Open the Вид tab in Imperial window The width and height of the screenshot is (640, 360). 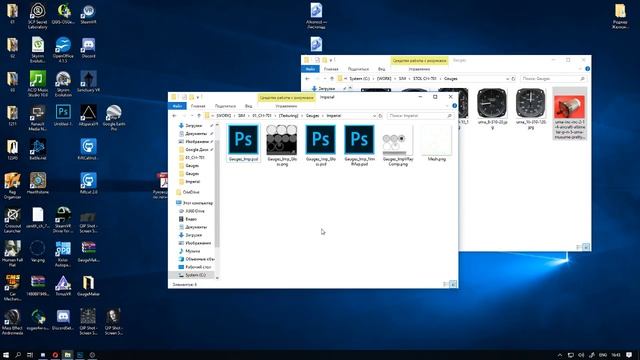pyautogui.click(x=248, y=106)
